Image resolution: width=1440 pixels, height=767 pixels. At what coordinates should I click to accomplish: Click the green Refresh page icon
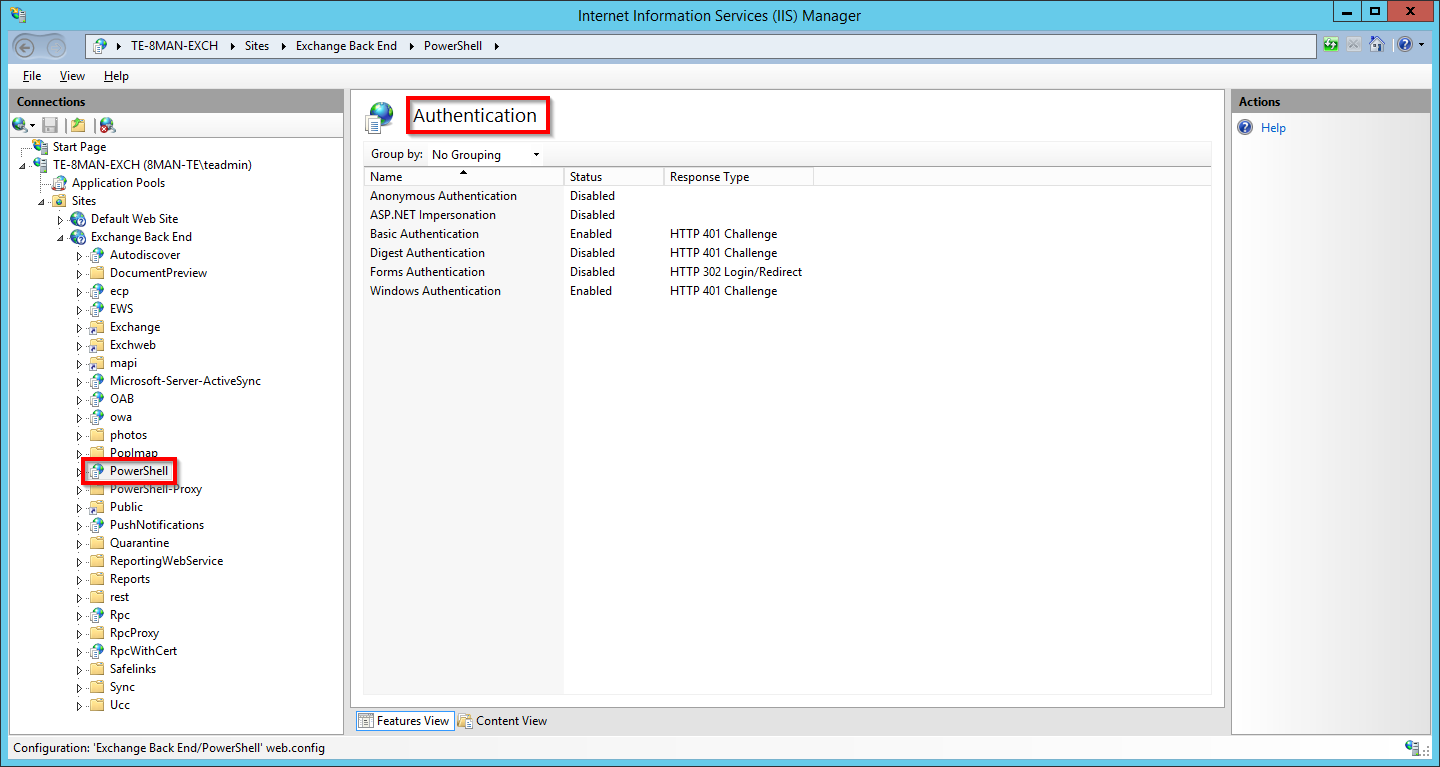[1331, 45]
